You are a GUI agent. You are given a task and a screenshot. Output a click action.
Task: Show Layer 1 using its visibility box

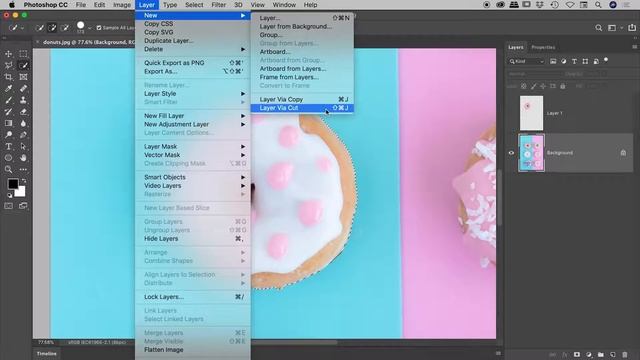tap(511, 113)
